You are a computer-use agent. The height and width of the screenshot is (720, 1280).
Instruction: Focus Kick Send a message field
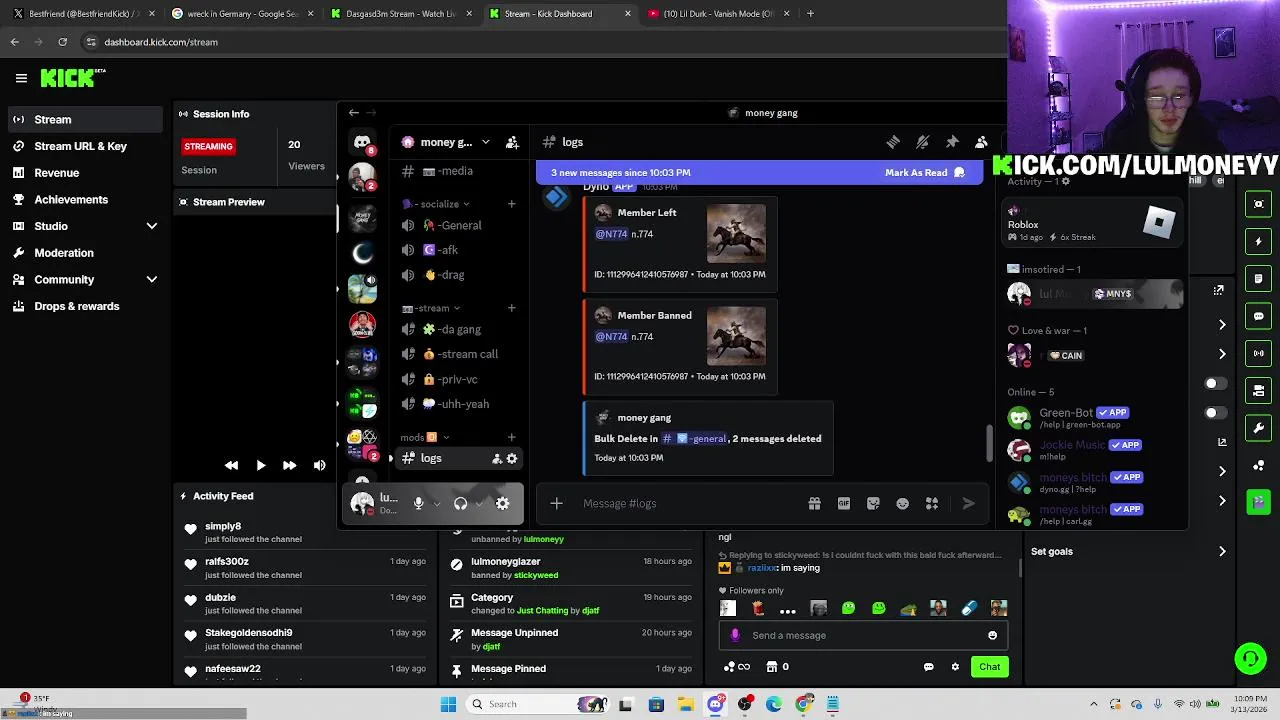coord(861,635)
